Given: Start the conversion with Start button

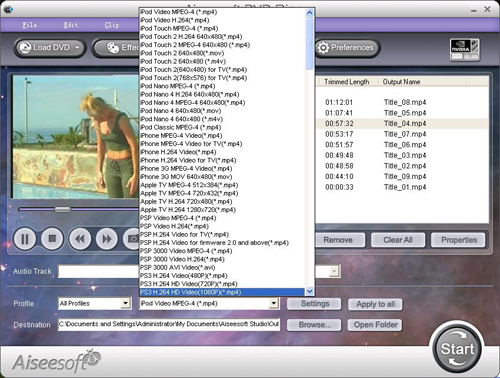Looking at the screenshot, I should point(457,349).
